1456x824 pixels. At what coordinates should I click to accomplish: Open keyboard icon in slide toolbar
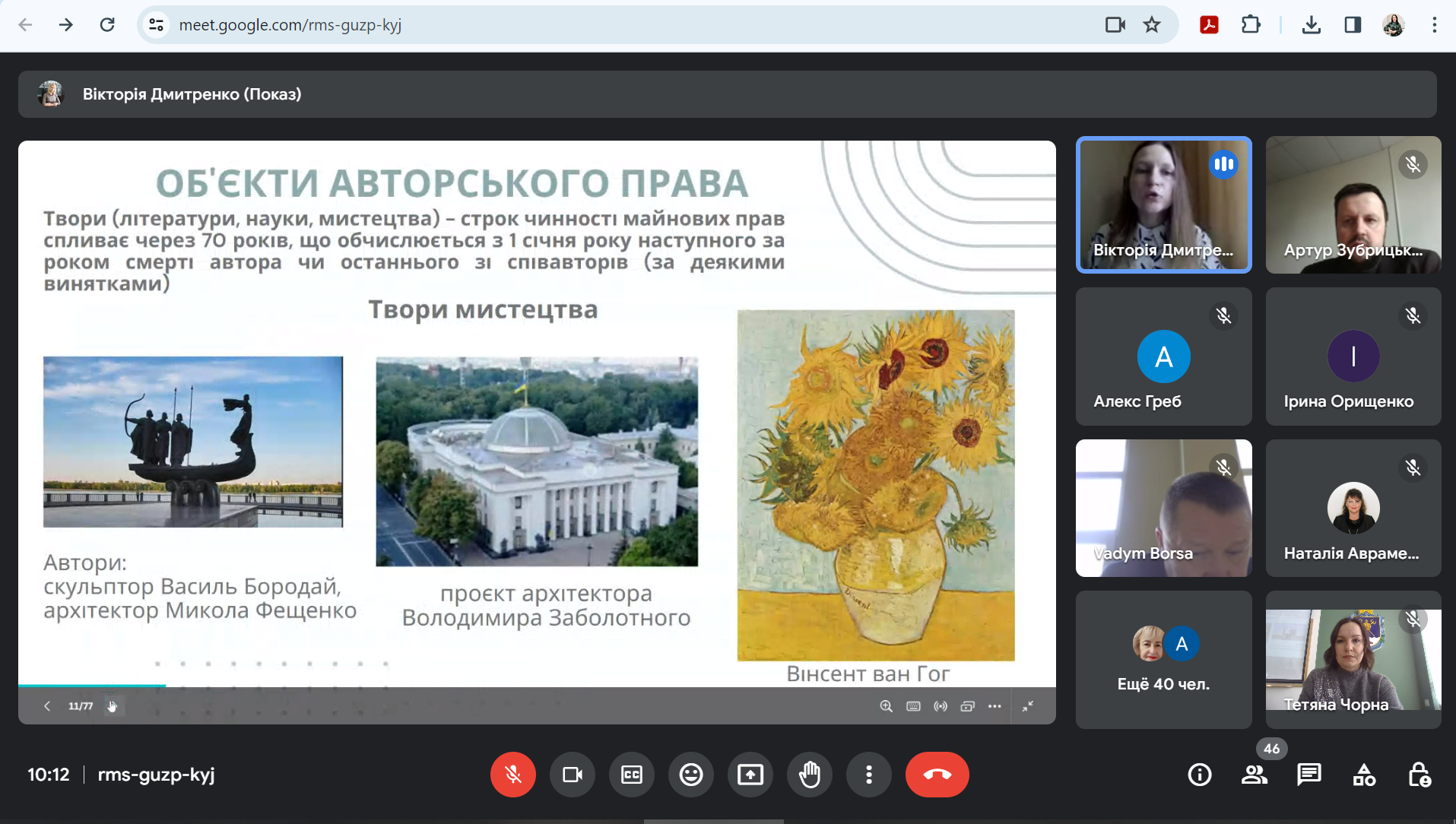point(914,706)
